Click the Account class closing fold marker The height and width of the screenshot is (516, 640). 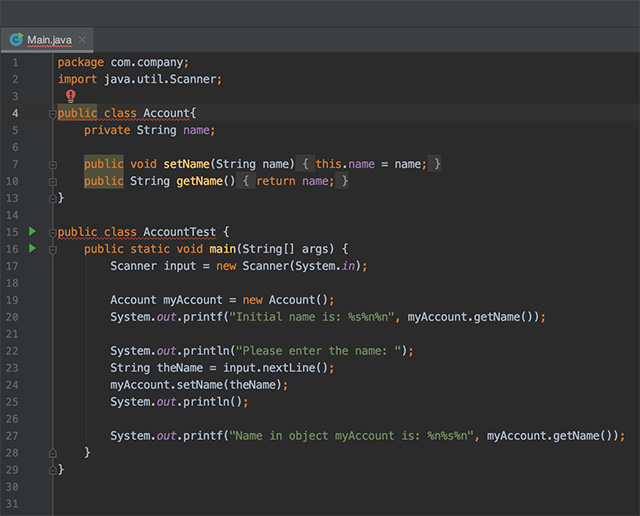(52, 199)
